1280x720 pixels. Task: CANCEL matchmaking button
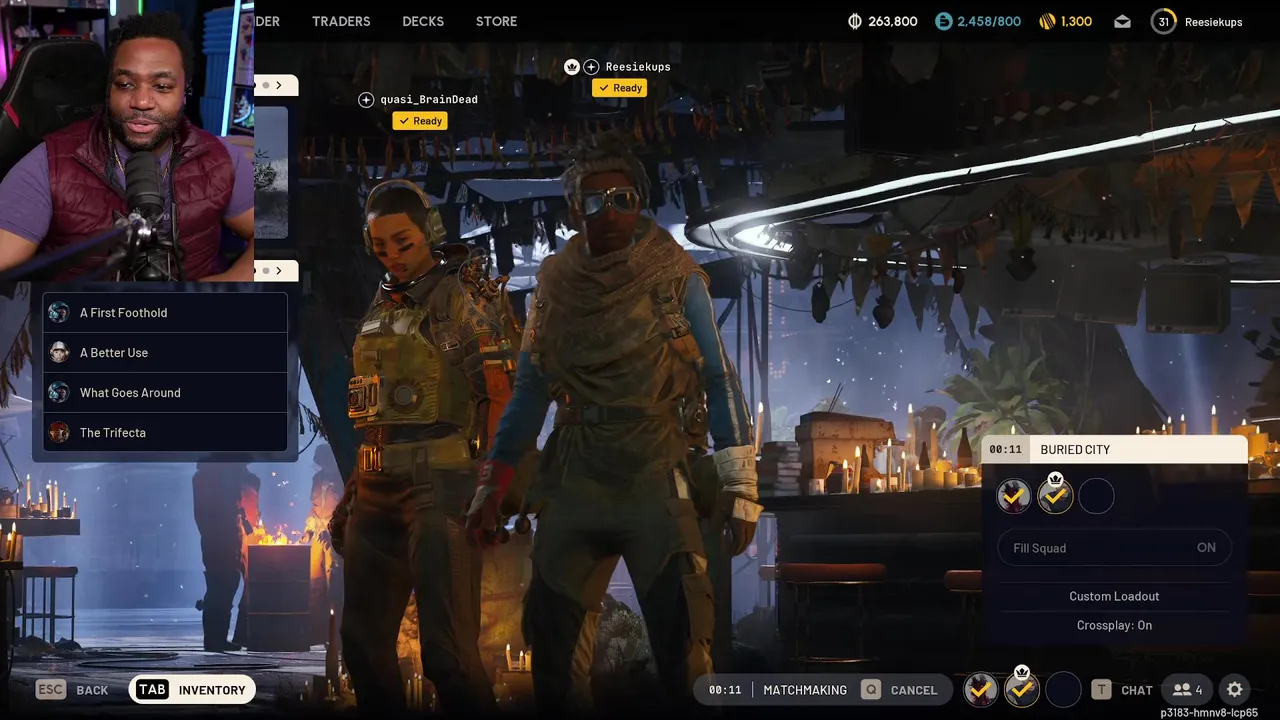(x=900, y=690)
